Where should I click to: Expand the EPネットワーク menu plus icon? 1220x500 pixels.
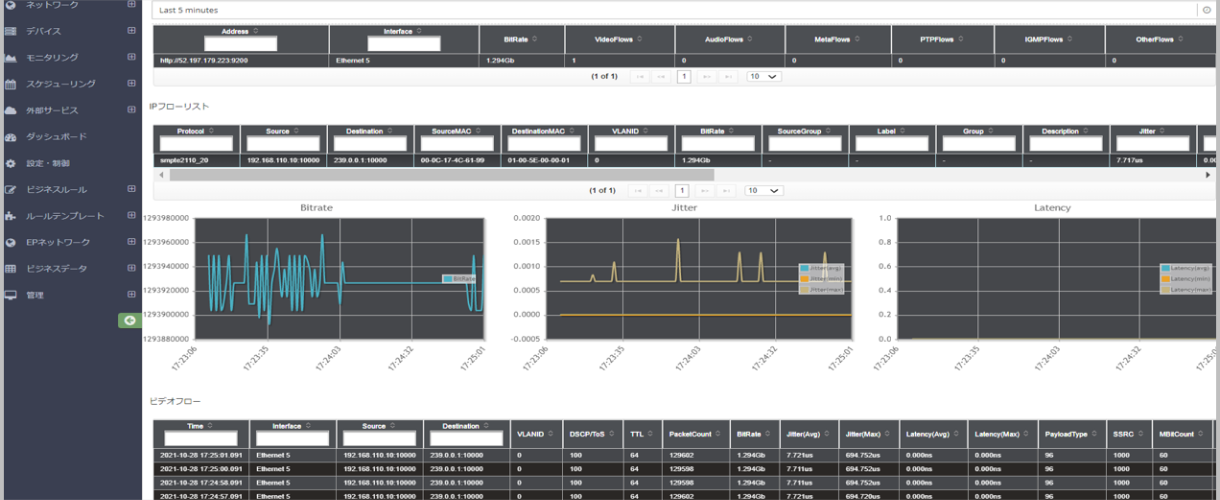coord(131,243)
